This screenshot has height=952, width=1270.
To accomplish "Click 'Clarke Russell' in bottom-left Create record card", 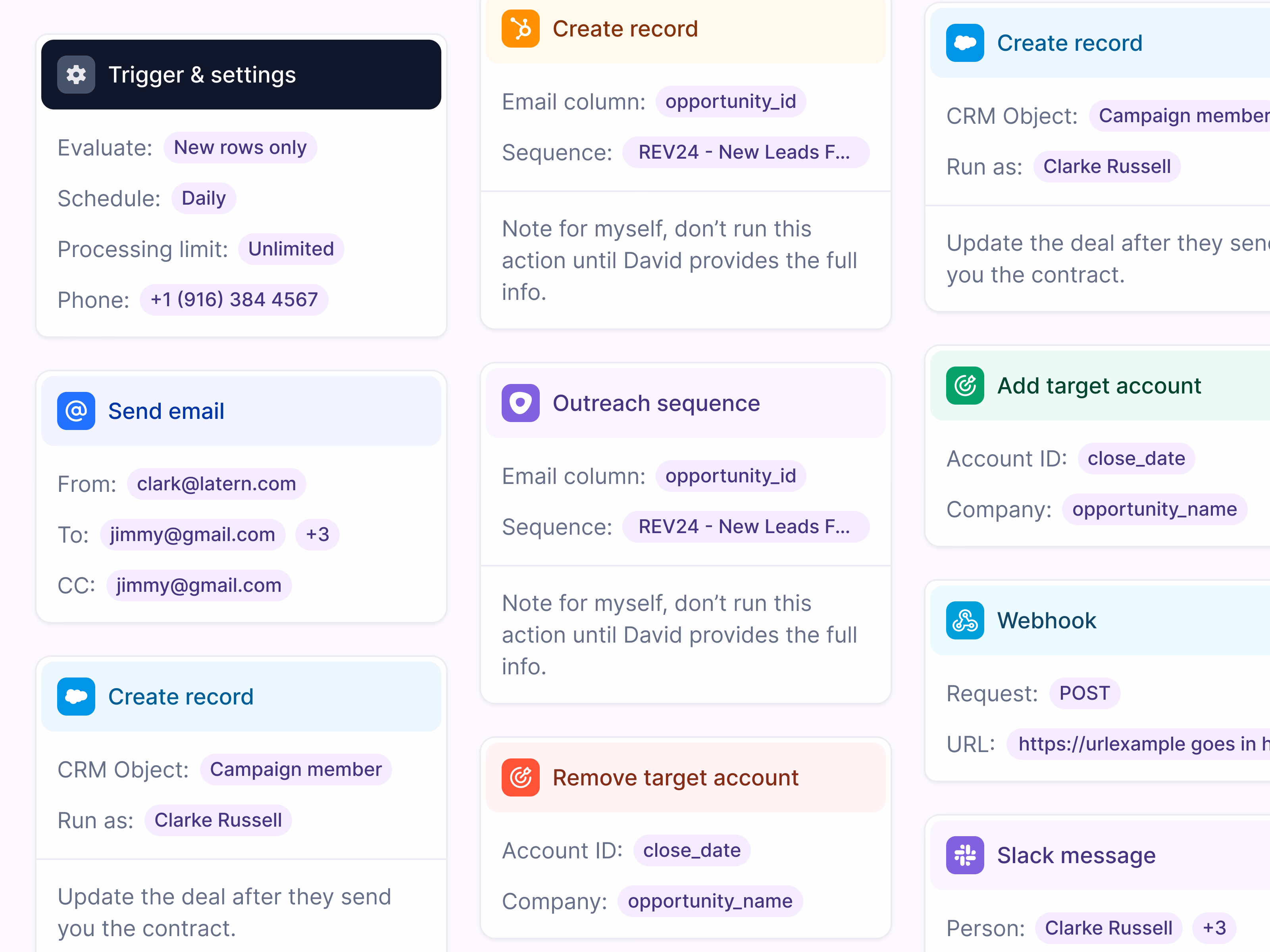I will point(218,820).
